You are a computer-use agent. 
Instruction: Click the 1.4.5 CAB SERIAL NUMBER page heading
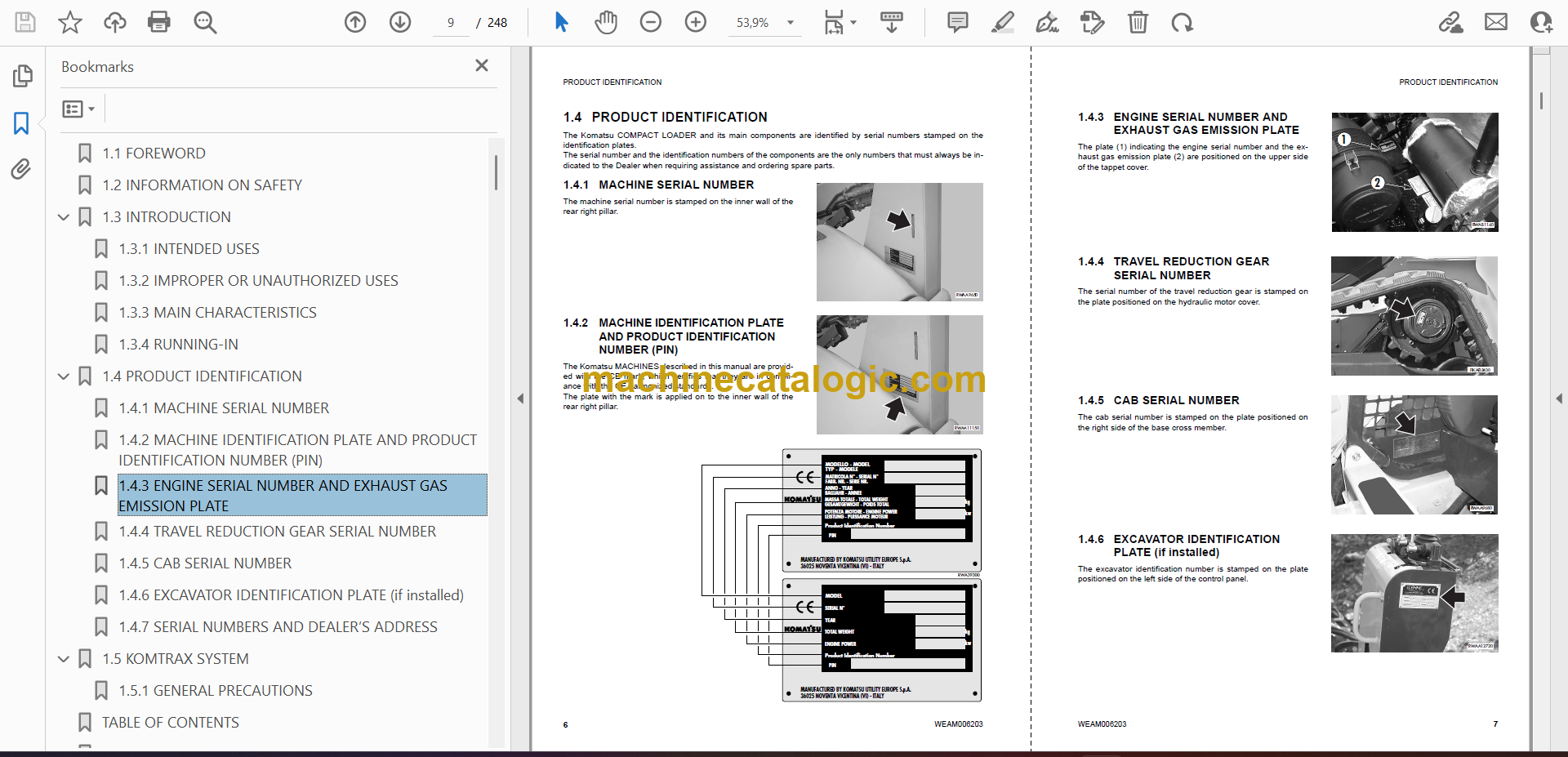(1158, 400)
